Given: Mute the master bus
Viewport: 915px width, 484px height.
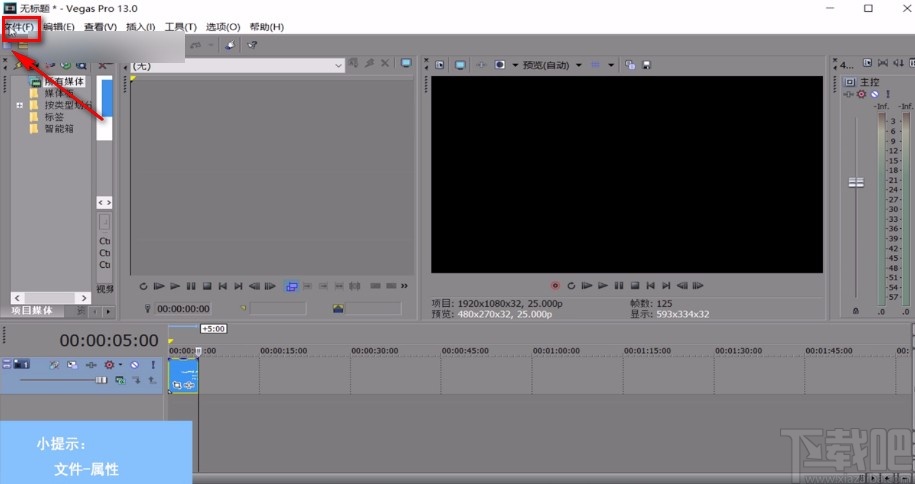Looking at the screenshot, I should (x=875, y=94).
